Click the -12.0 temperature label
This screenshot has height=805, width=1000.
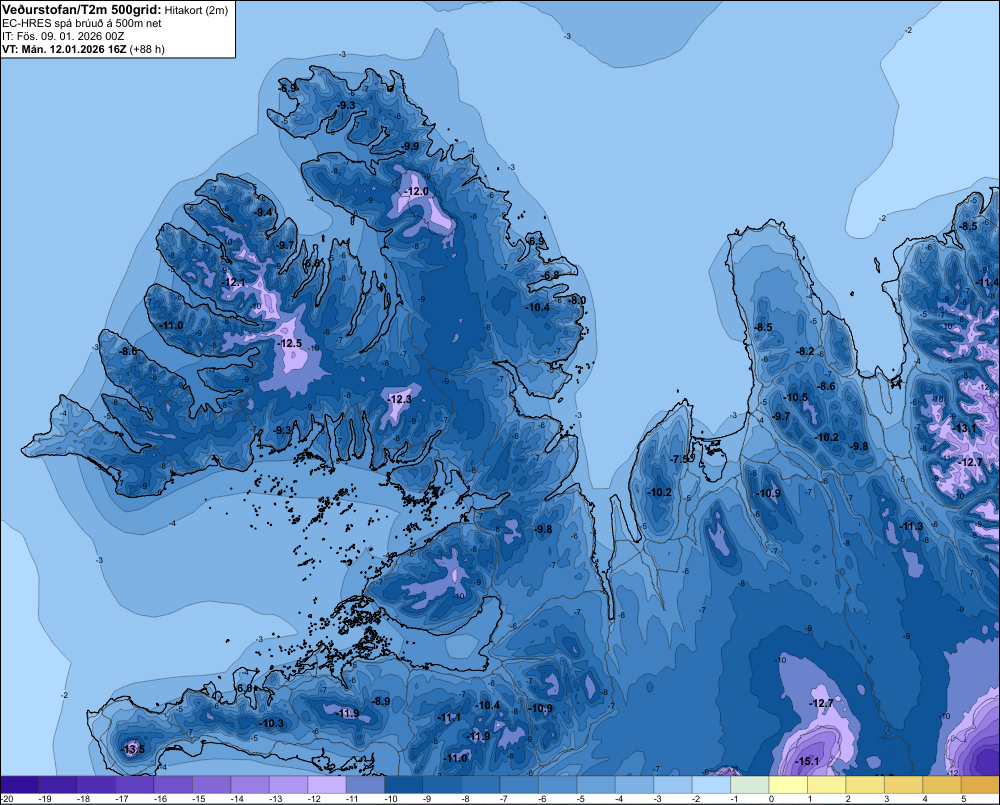coord(416,191)
